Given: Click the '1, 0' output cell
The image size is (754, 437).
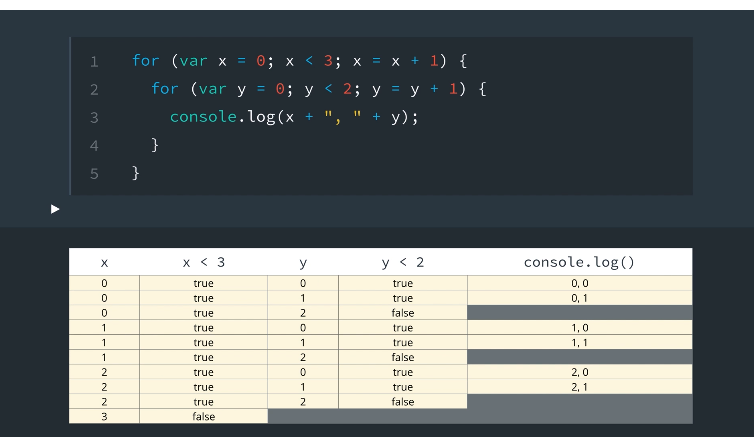Looking at the screenshot, I should [x=579, y=328].
